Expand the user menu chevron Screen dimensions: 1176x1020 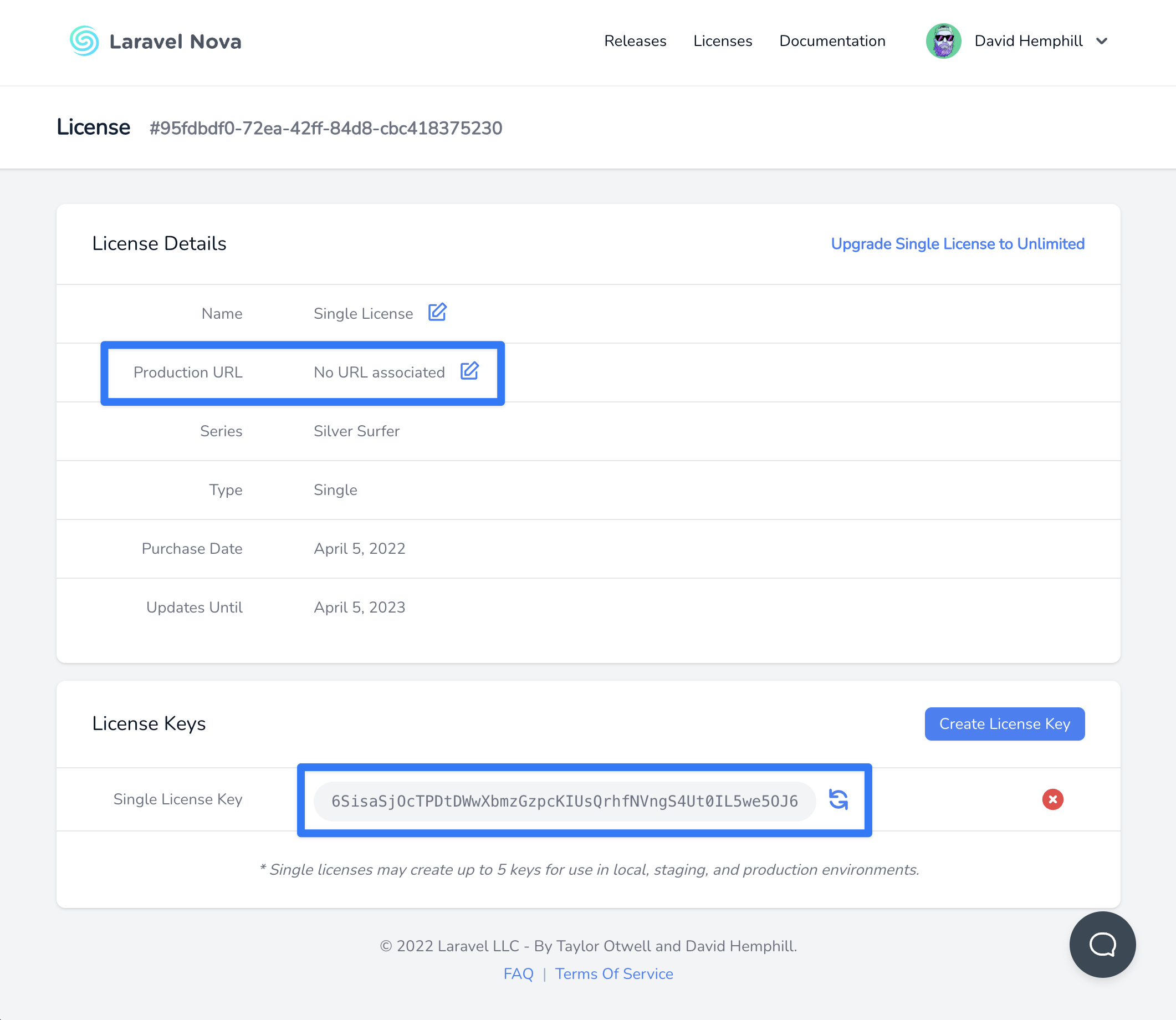click(x=1102, y=41)
